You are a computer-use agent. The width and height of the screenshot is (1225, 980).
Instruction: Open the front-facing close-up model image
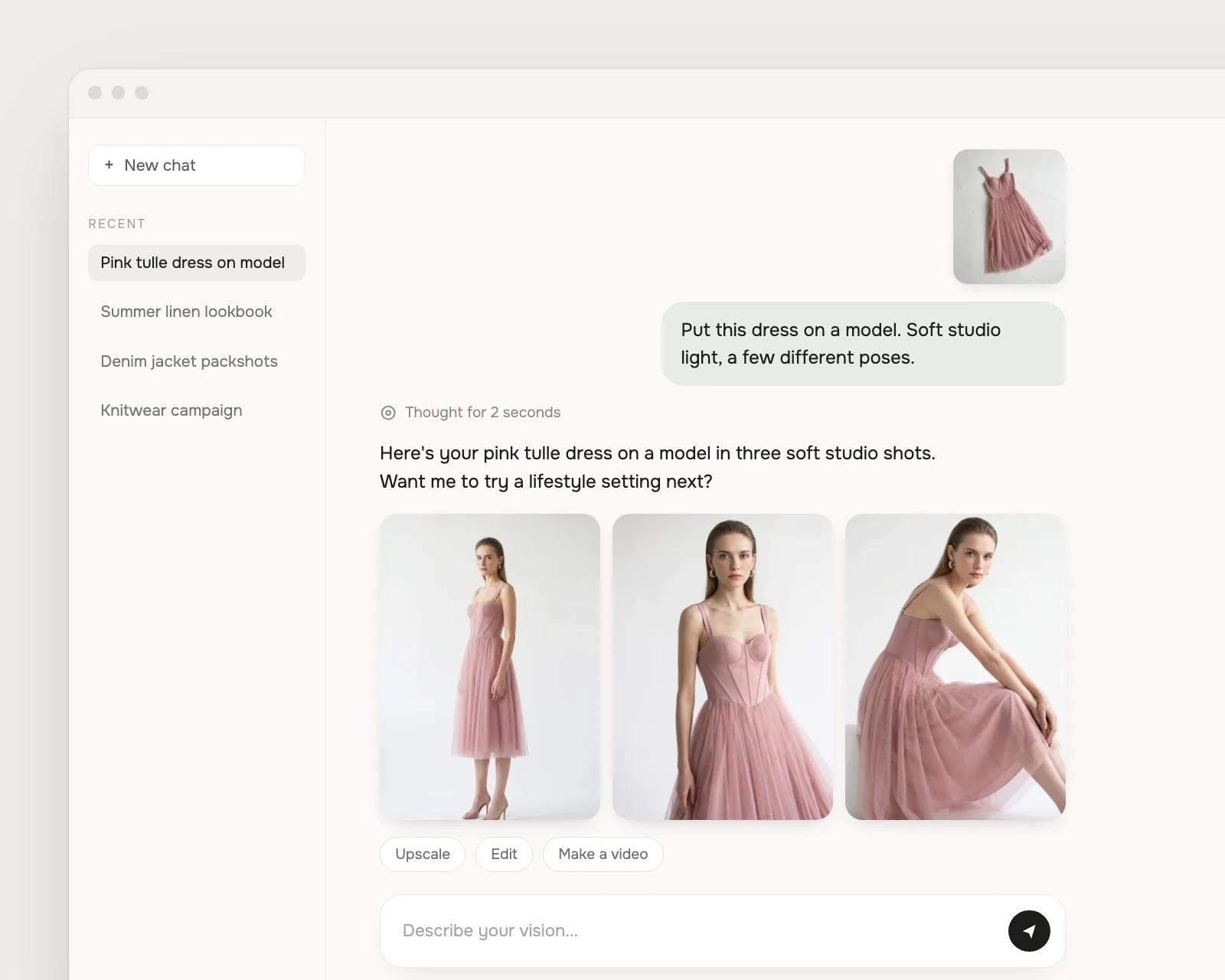pos(723,667)
